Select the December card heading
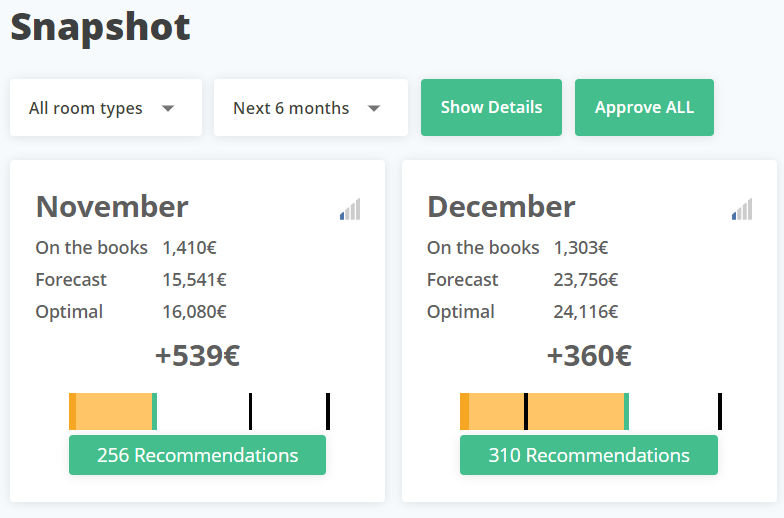This screenshot has height=518, width=784. click(x=502, y=206)
